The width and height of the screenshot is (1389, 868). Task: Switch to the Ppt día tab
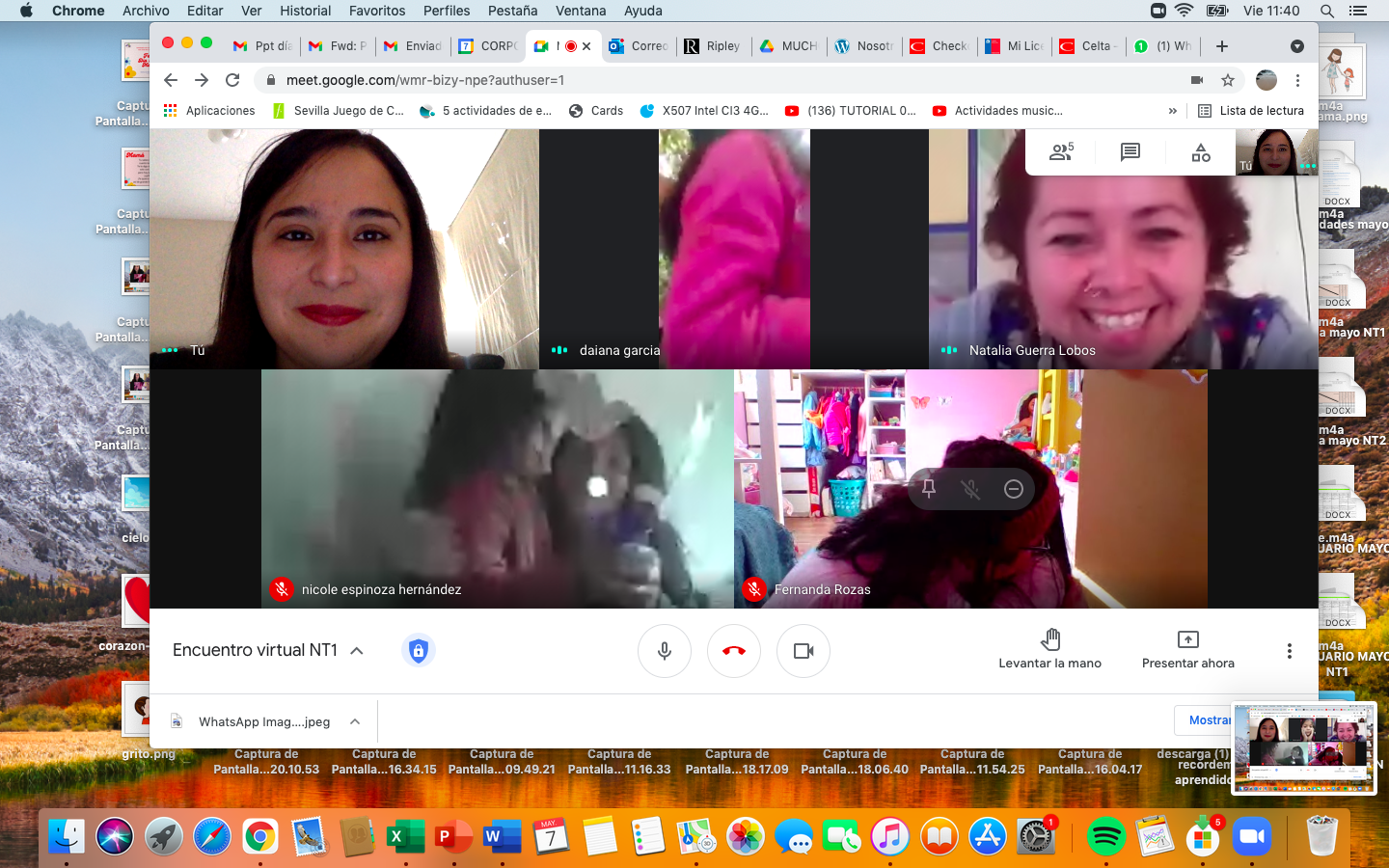pyautogui.click(x=262, y=45)
